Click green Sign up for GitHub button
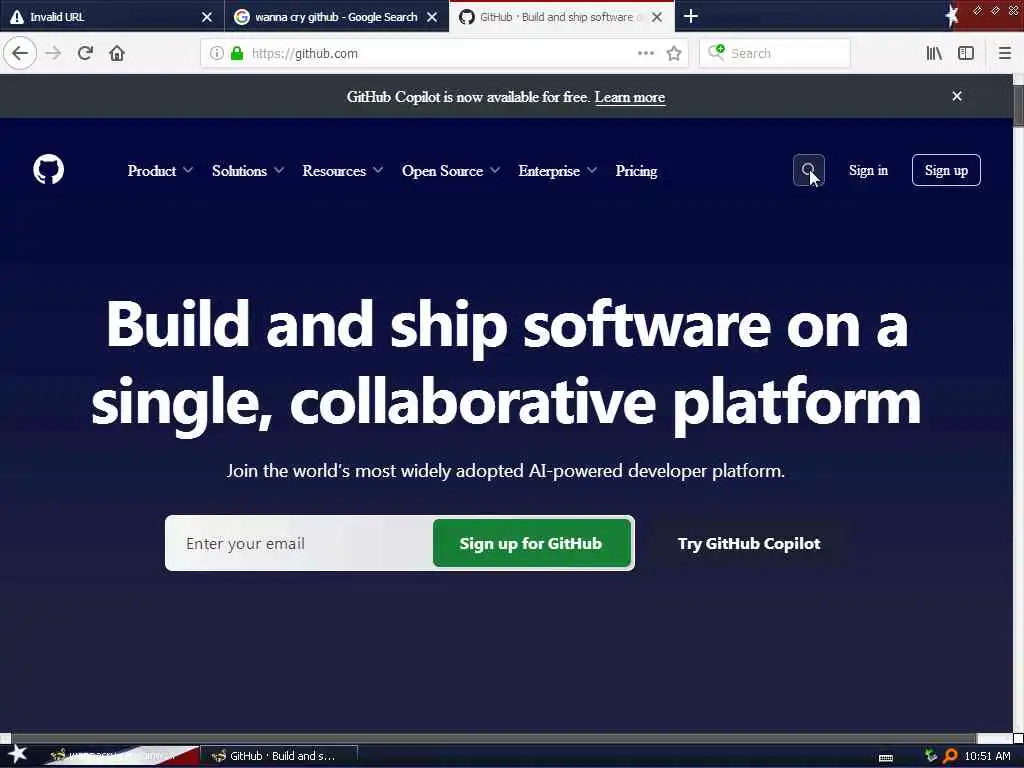Screen dimensions: 1024x768 (532, 543)
